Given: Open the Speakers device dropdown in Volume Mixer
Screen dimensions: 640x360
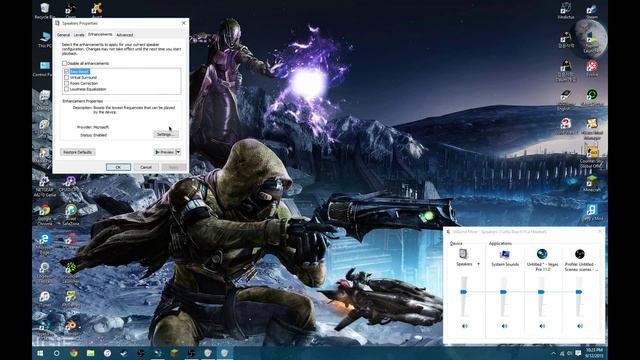Looking at the screenshot, I should pos(478,264).
